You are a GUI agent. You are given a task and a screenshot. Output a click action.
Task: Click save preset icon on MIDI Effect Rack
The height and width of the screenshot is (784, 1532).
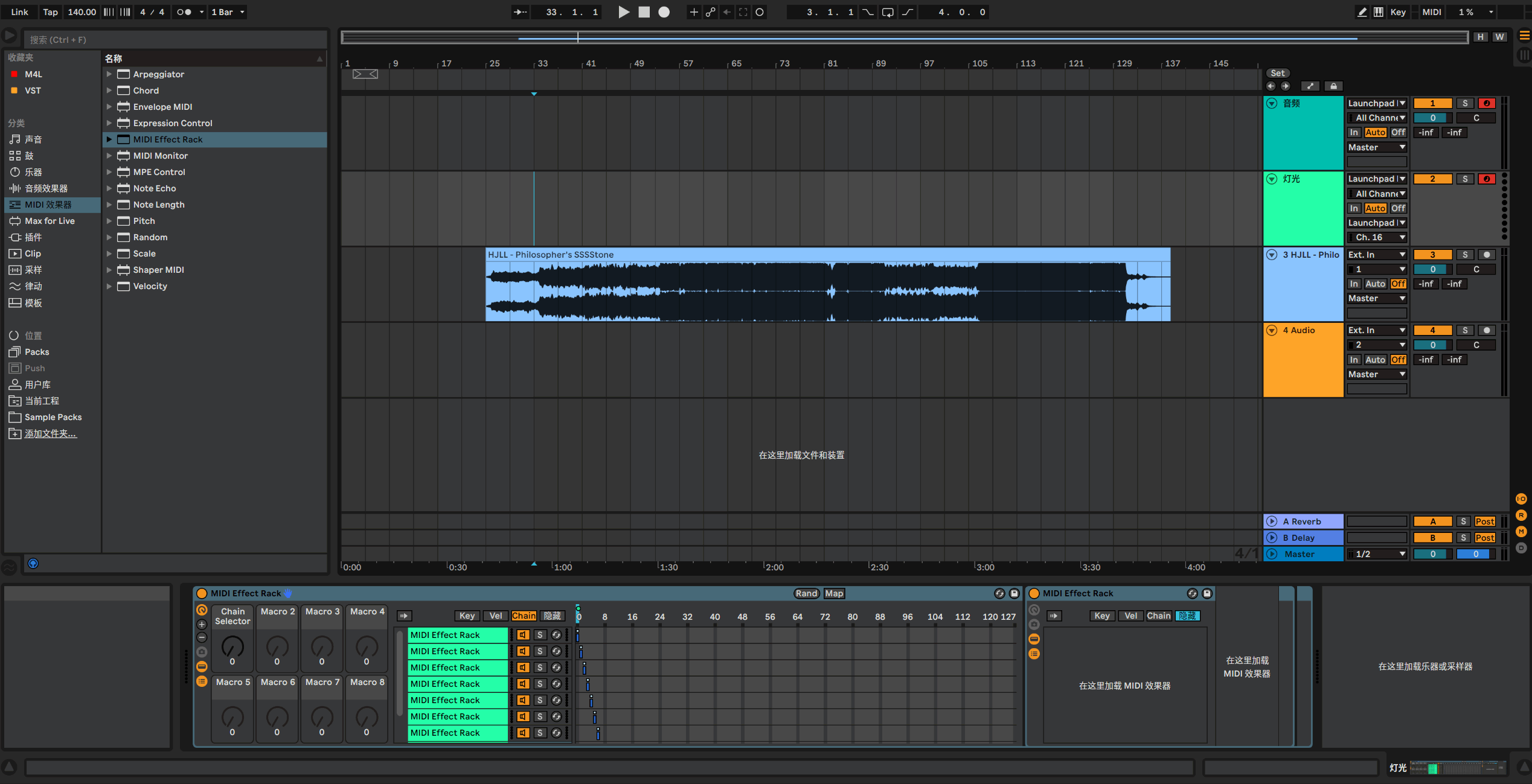(x=1014, y=594)
